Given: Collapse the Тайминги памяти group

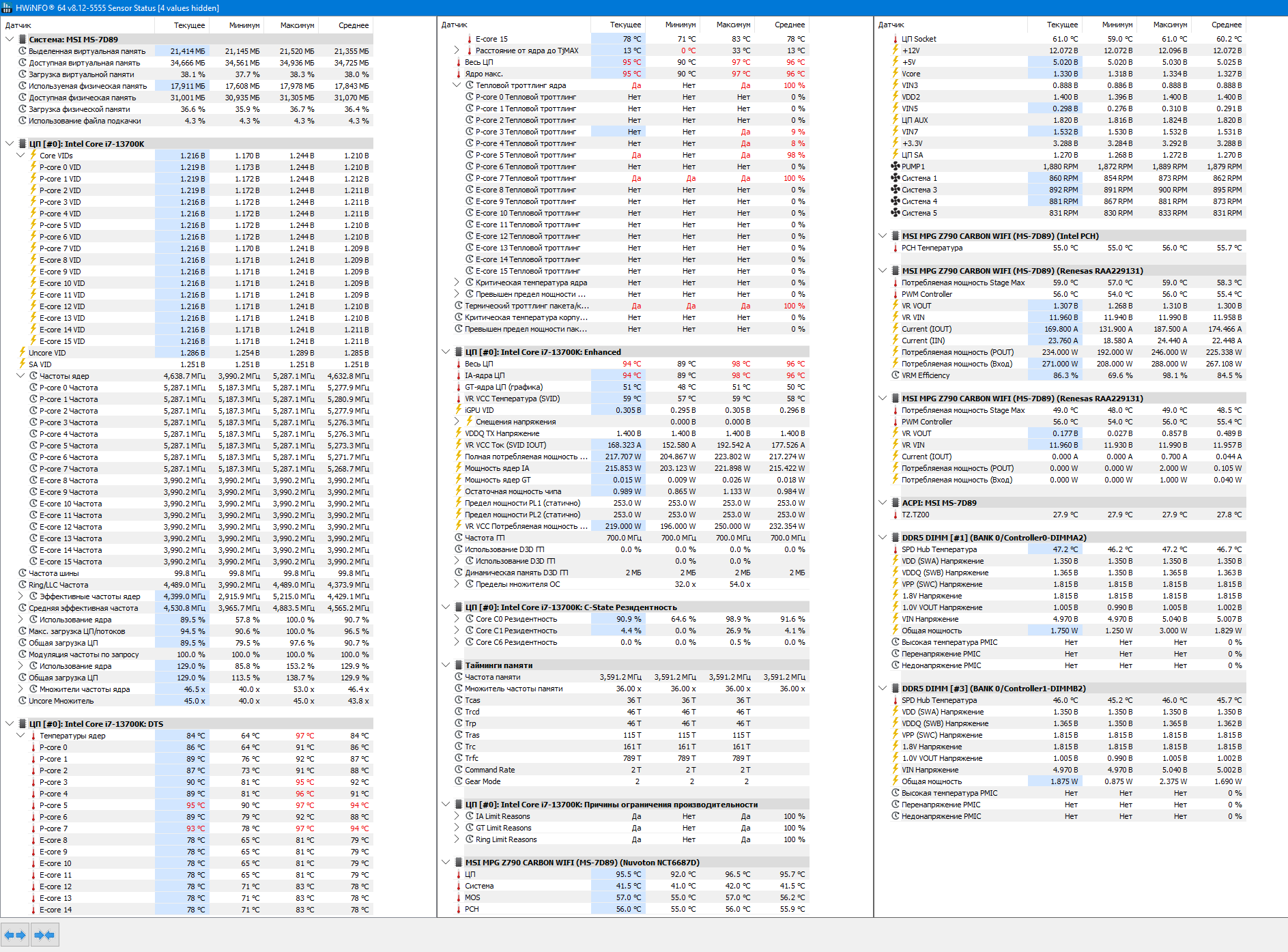Looking at the screenshot, I should tap(446, 665).
